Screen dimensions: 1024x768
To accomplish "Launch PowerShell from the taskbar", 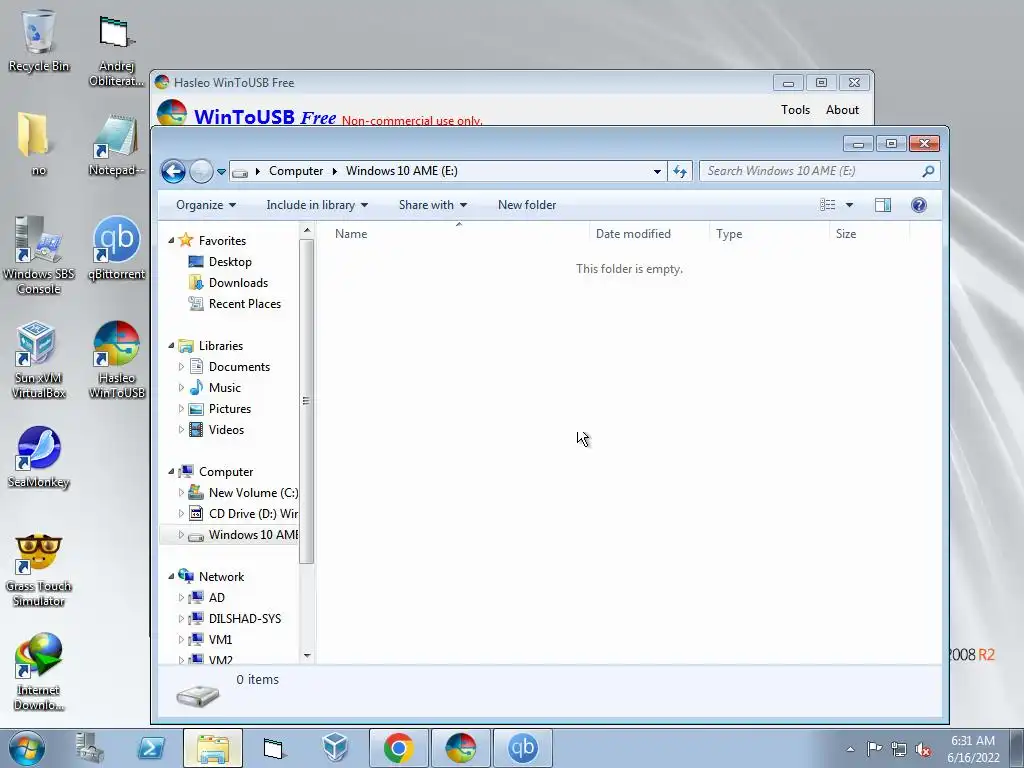I will pyautogui.click(x=151, y=748).
